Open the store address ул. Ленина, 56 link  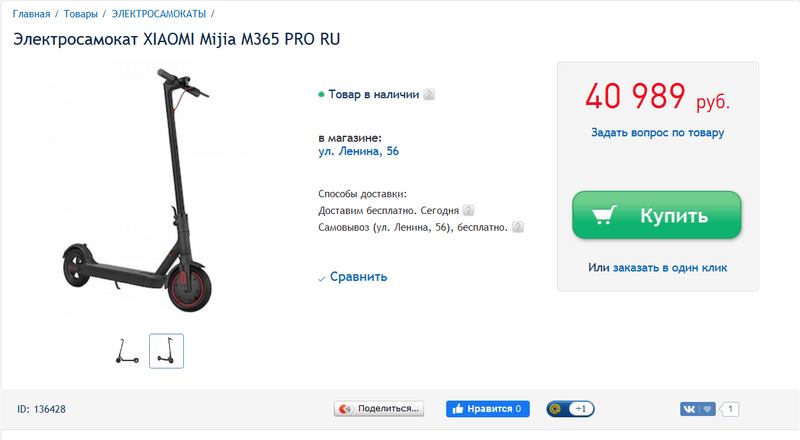359,151
